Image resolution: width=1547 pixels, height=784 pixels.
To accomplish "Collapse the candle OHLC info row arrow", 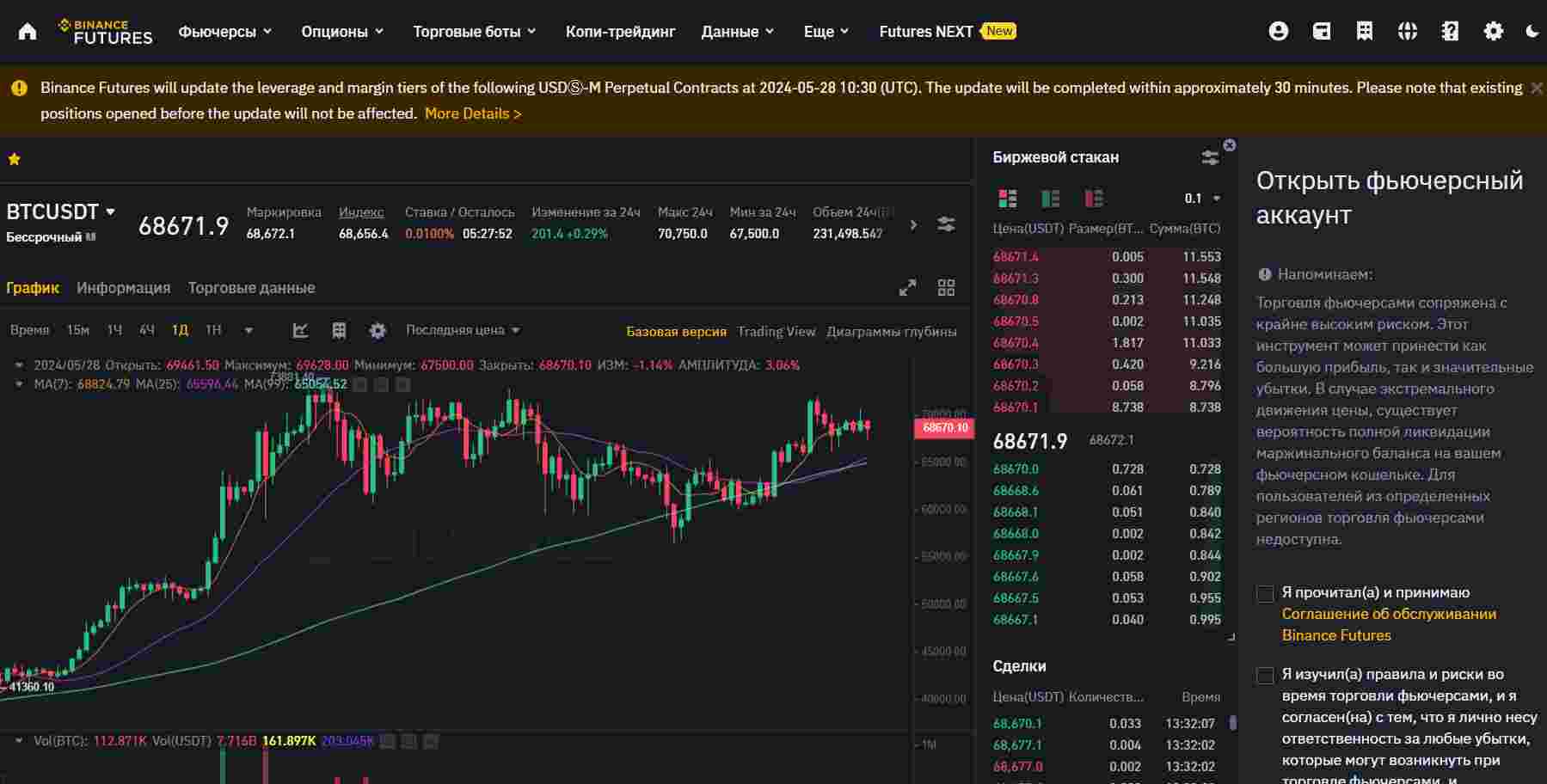I will (x=20, y=365).
